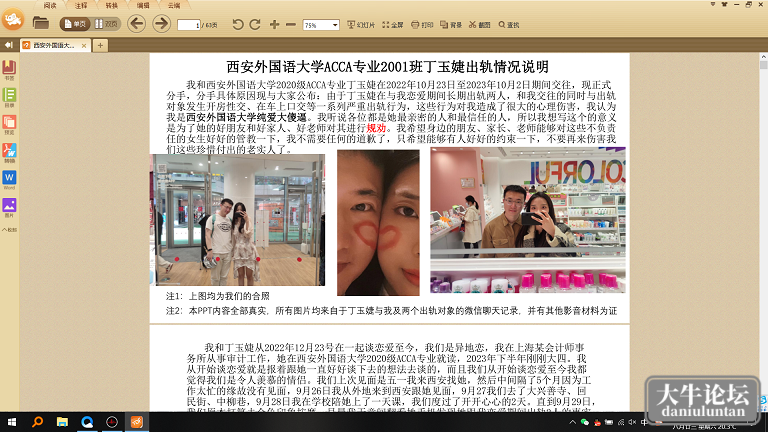Image resolution: width=768 pixels, height=432 pixels.
Task: Click the purple image (图片) sidebar icon
Action: 9,207
